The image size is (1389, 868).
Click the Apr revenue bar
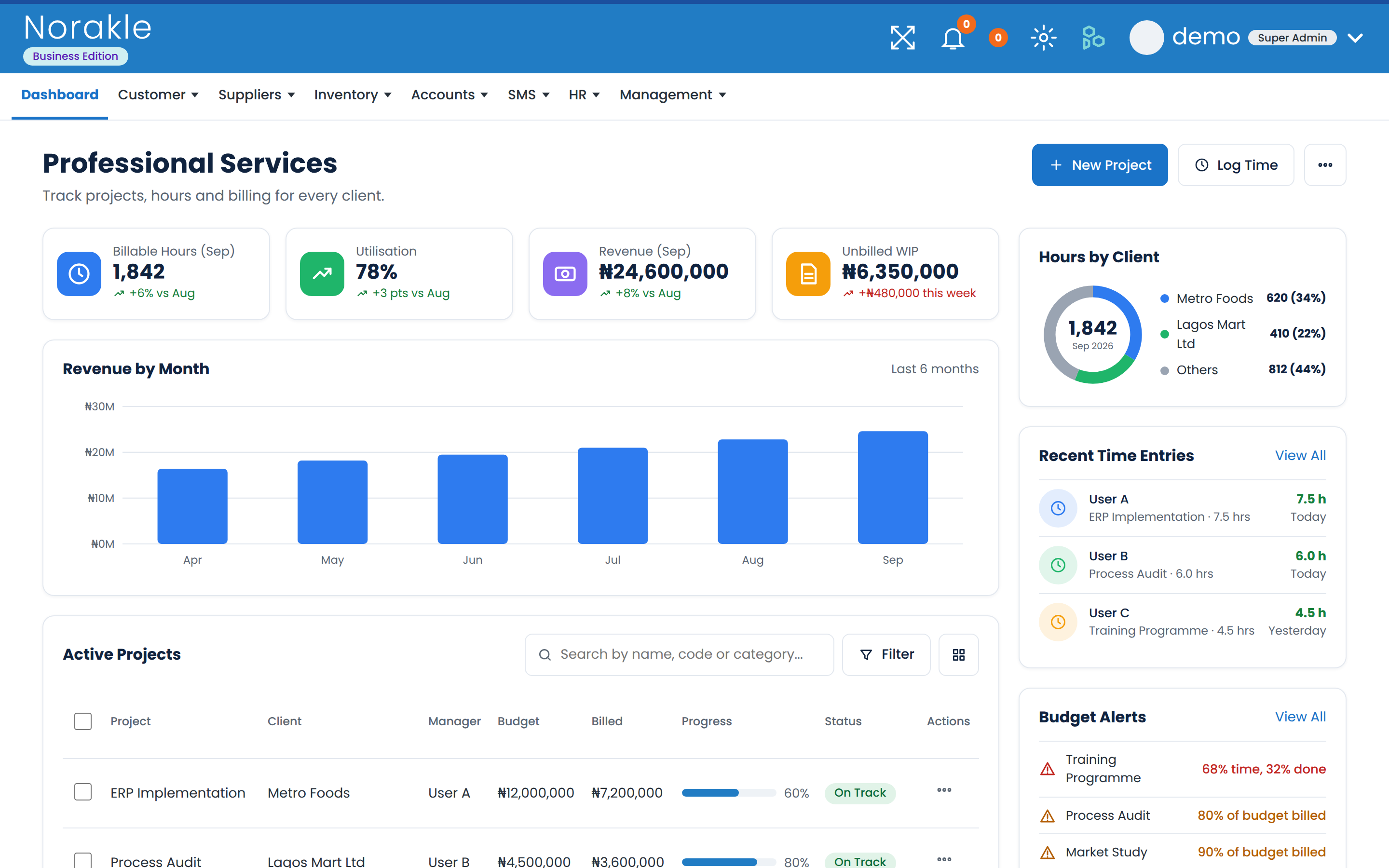pyautogui.click(x=192, y=506)
